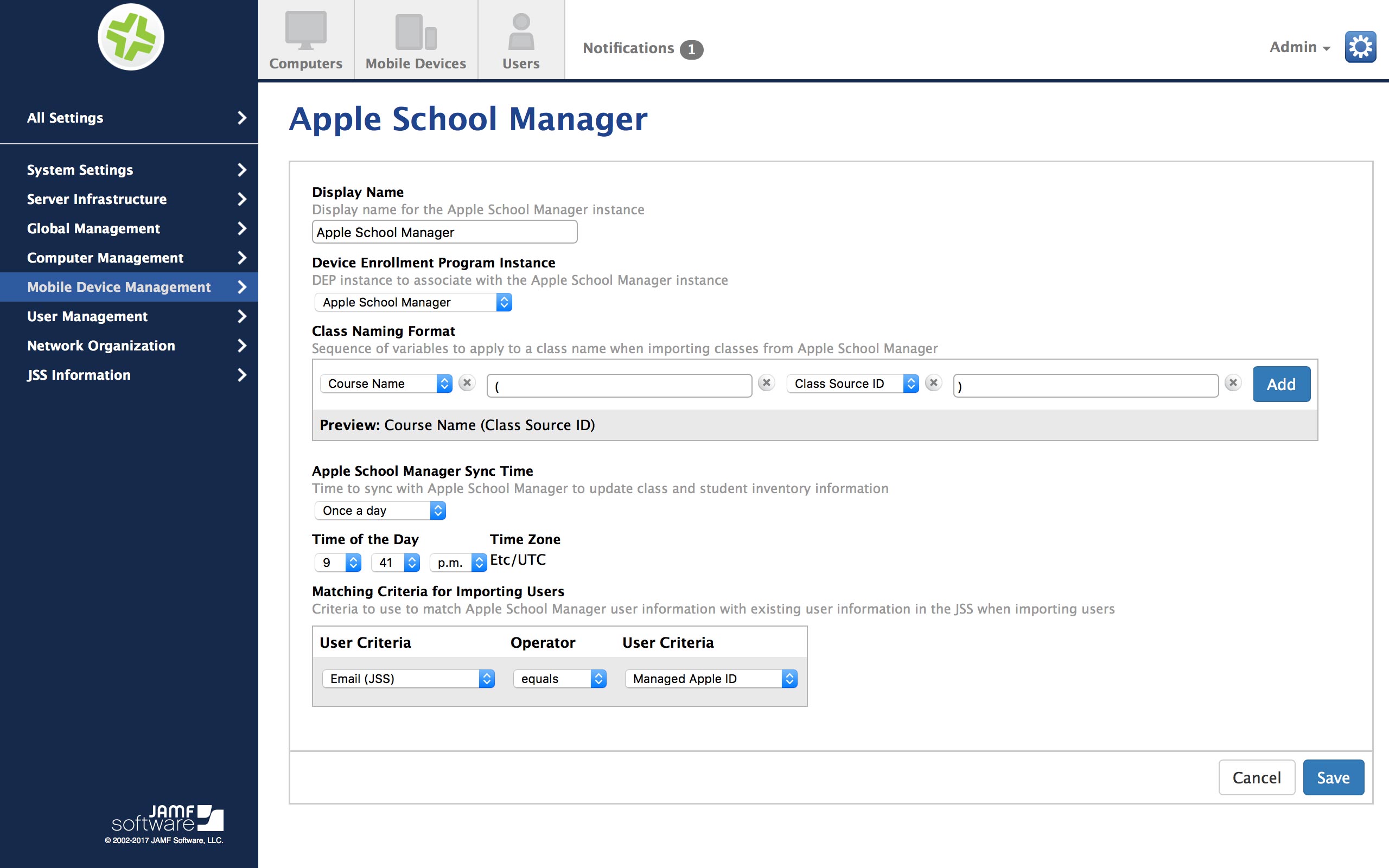Viewport: 1389px width, 868px height.
Task: Add a class naming variable
Action: point(1281,384)
